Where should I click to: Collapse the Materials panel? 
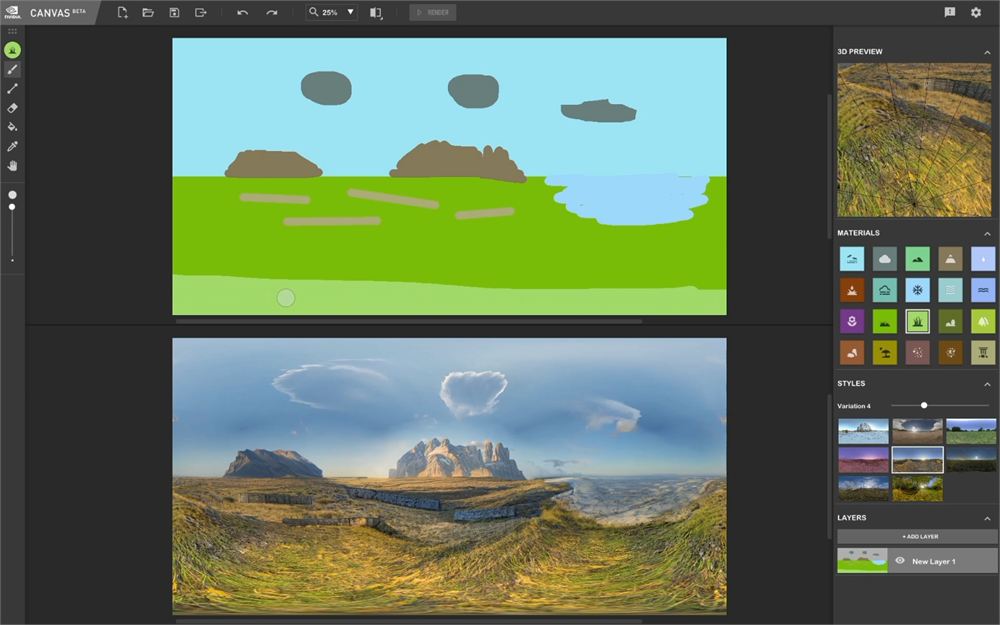tap(987, 233)
